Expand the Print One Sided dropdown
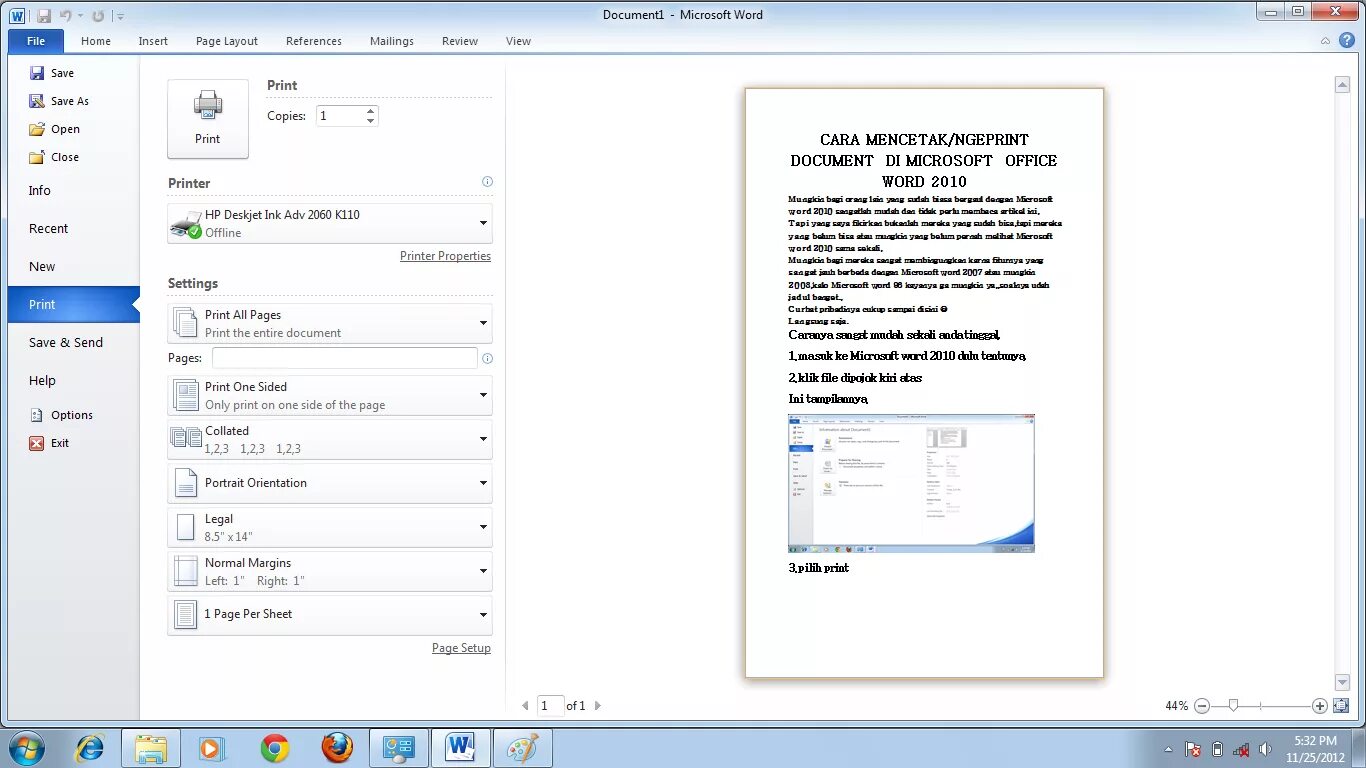 coord(330,395)
